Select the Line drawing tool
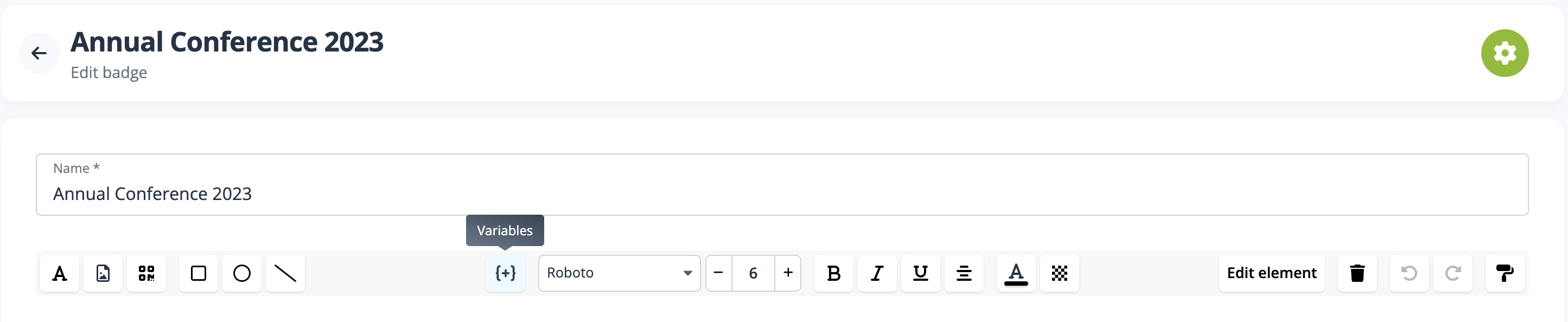This screenshot has height=322, width=1568. [284, 273]
